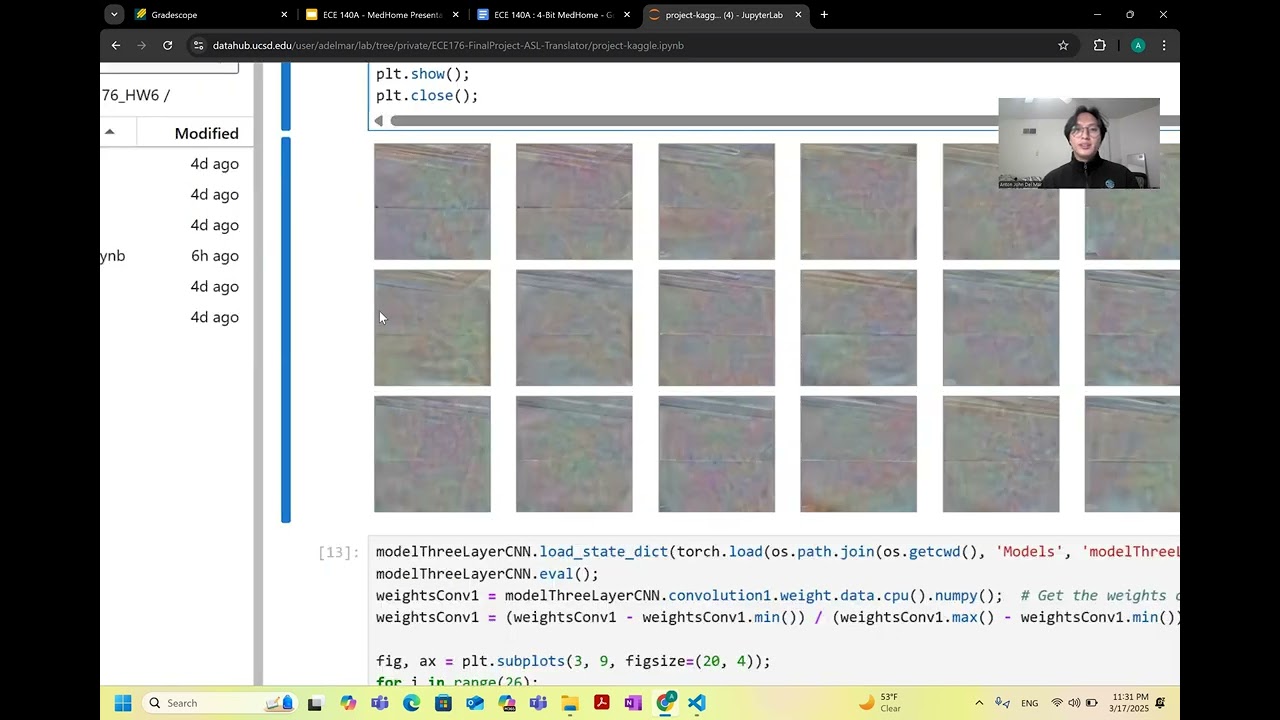Focus the address bar URL
Image resolution: width=1280 pixels, height=720 pixels.
tap(448, 45)
